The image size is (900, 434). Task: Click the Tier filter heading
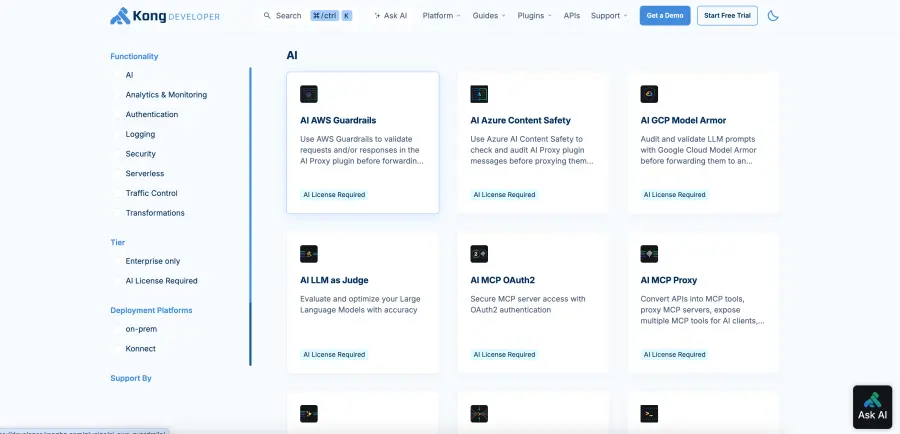tap(118, 242)
